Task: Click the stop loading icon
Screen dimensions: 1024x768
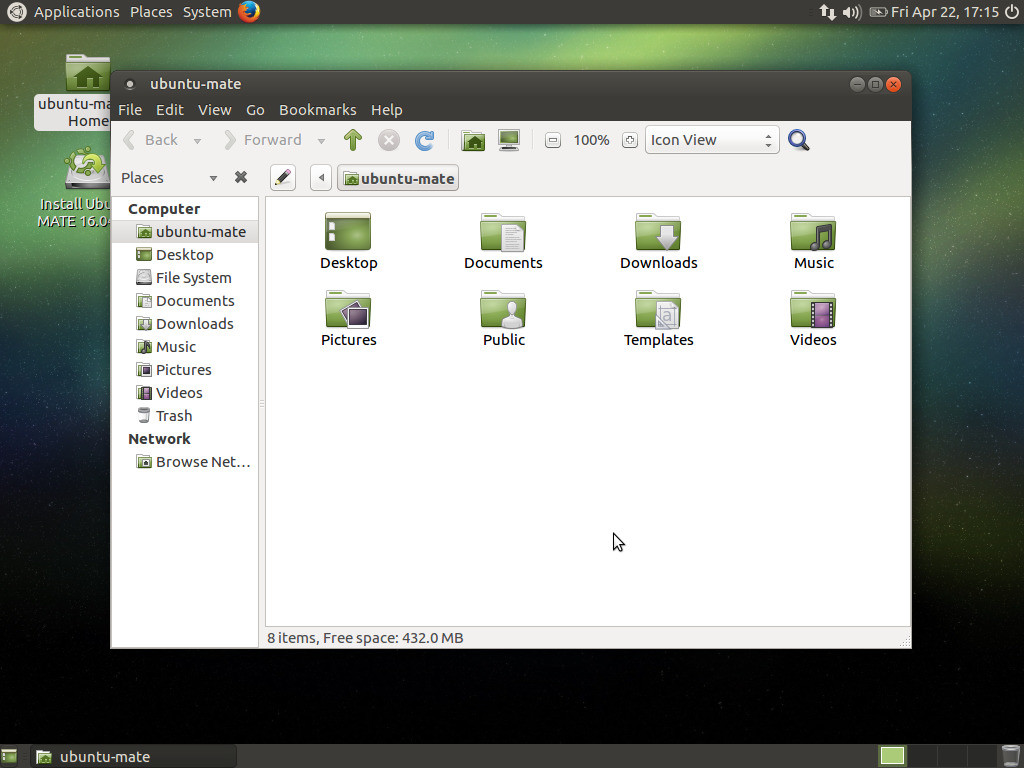Action: tap(388, 140)
